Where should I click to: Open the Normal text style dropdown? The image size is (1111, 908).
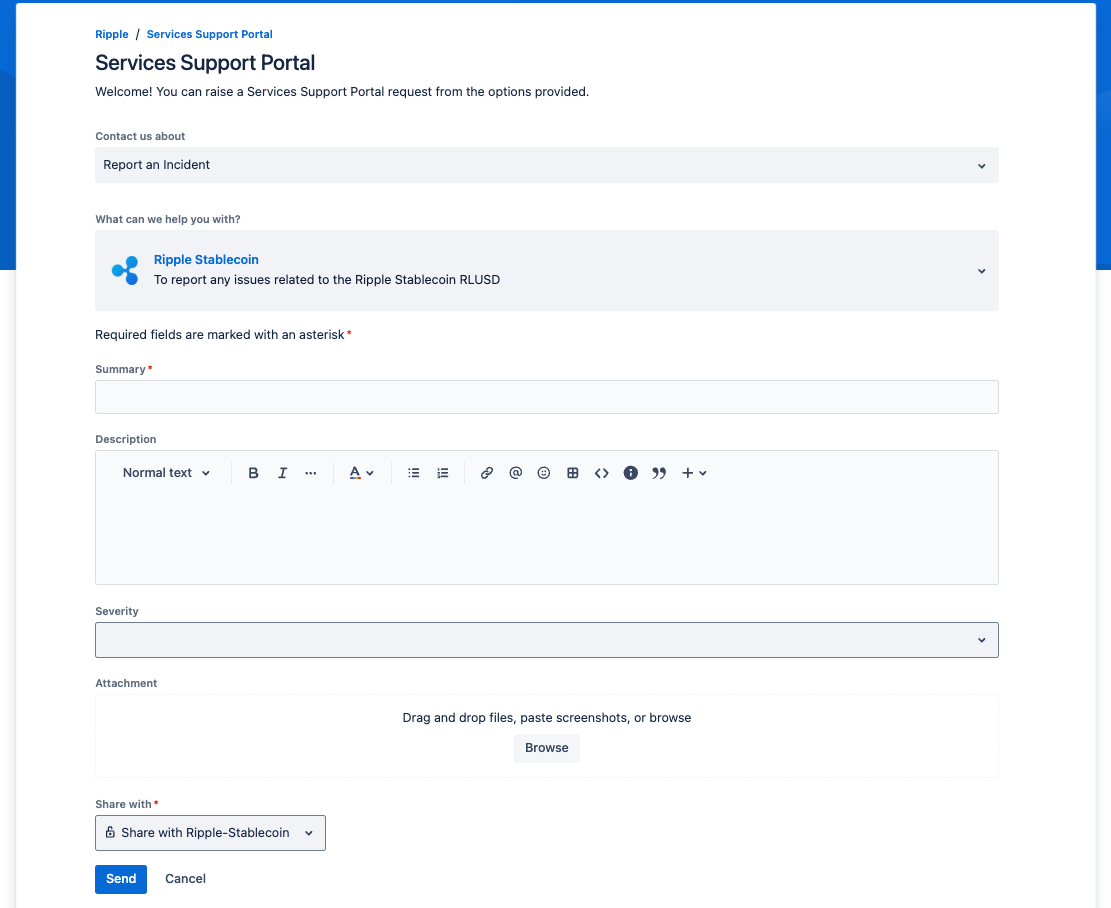pyautogui.click(x=166, y=473)
